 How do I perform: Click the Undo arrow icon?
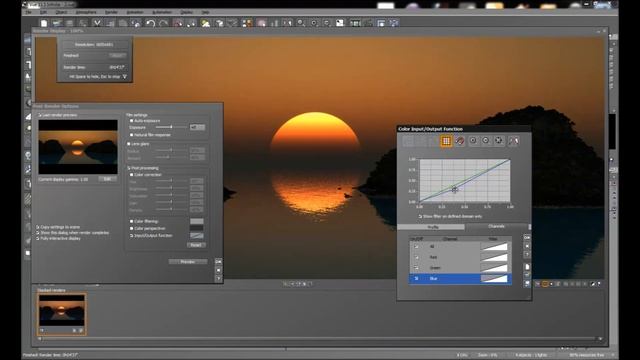(151, 23)
